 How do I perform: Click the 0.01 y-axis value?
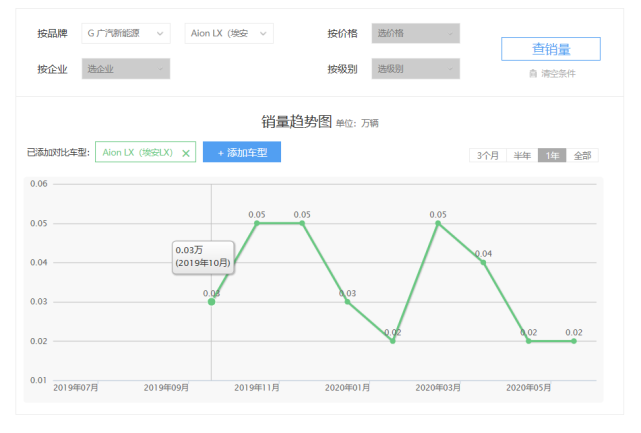pos(39,380)
